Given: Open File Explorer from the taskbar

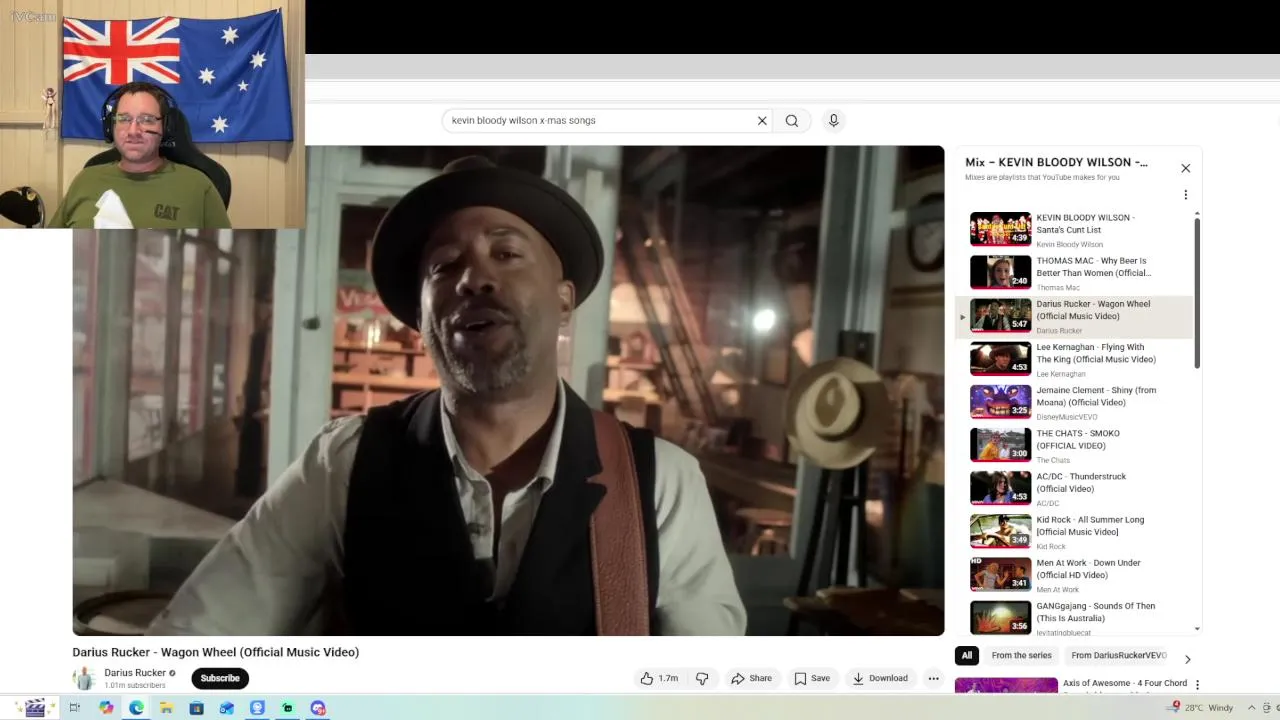Looking at the screenshot, I should tap(166, 708).
